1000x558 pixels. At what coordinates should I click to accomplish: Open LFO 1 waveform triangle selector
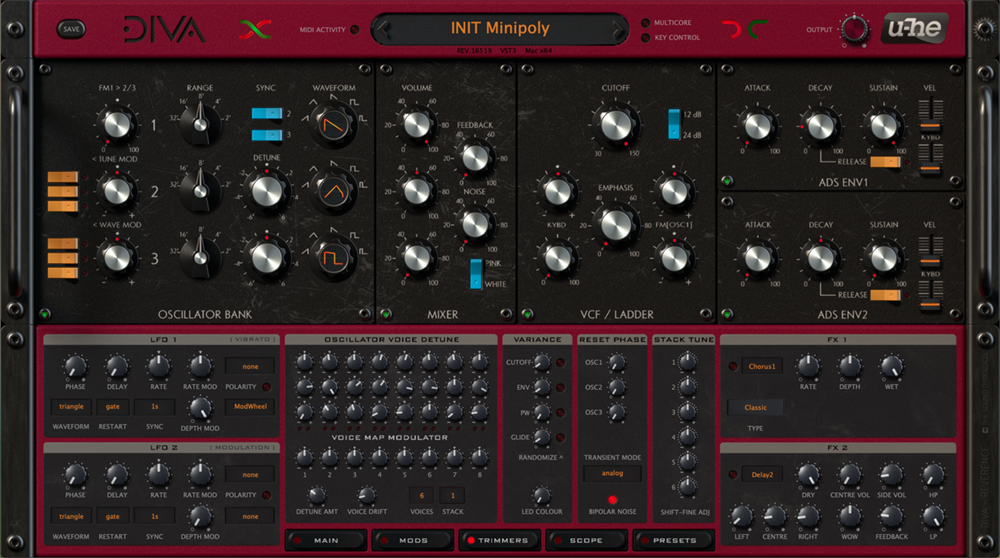pyautogui.click(x=71, y=407)
